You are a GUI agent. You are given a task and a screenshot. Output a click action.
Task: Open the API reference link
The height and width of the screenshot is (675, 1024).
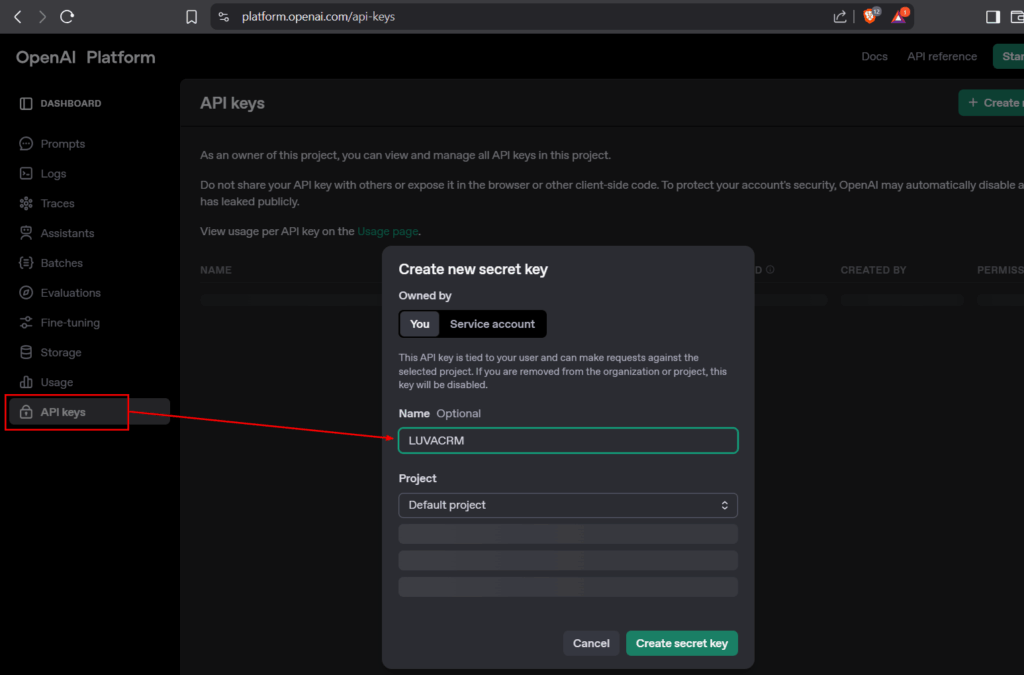coord(942,57)
